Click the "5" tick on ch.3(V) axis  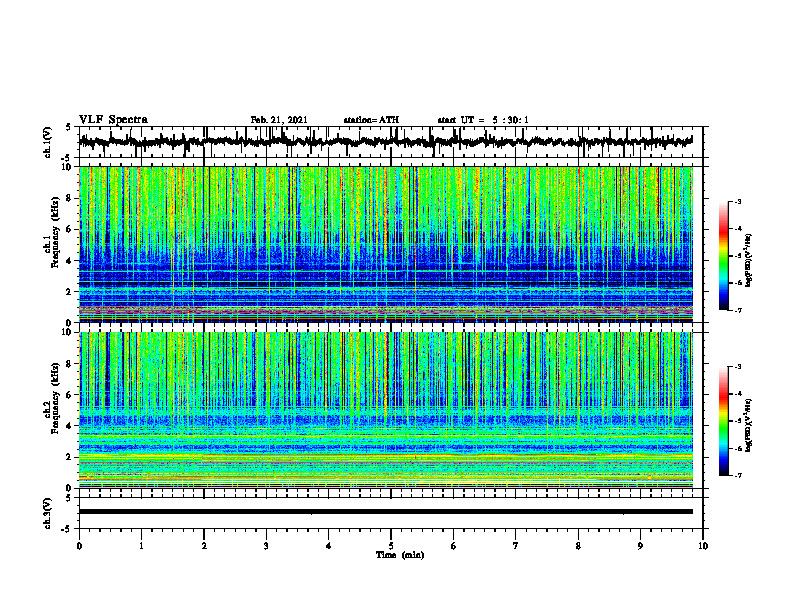[x=68, y=498]
